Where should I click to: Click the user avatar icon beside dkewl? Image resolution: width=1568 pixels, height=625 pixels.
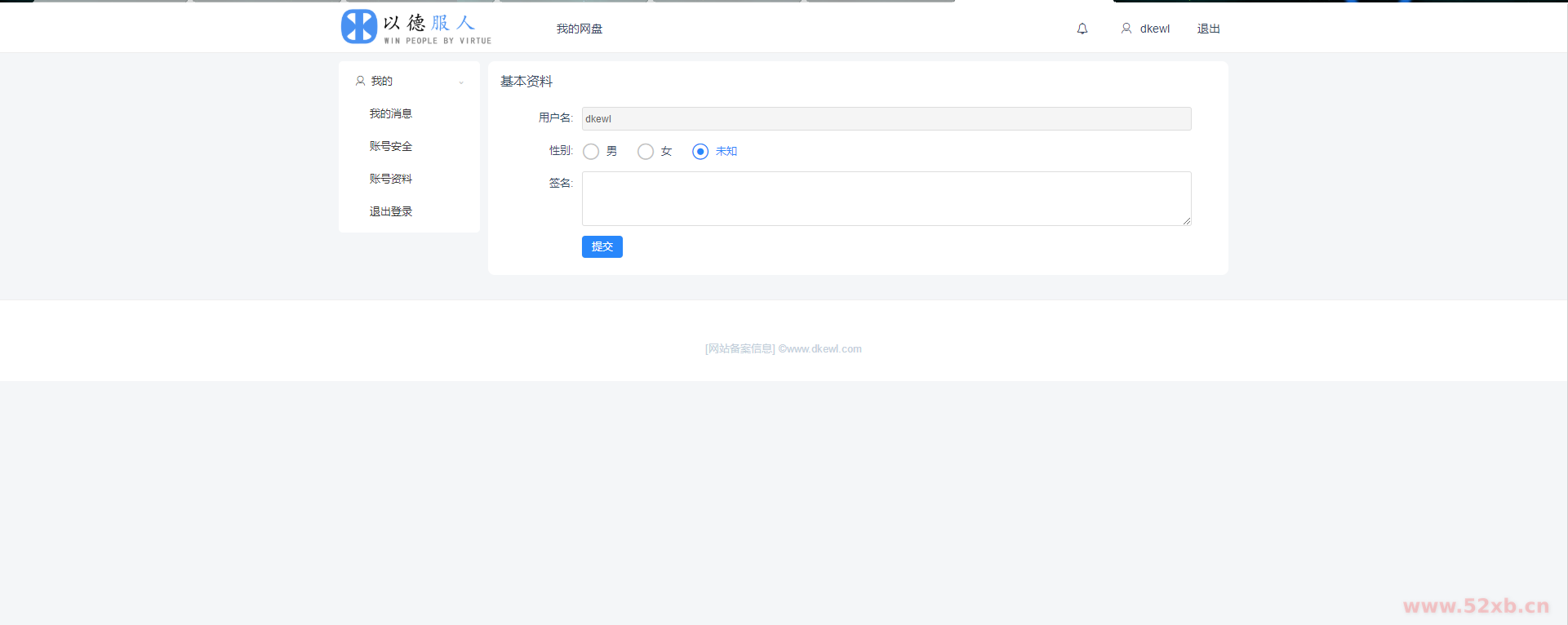tap(1126, 29)
